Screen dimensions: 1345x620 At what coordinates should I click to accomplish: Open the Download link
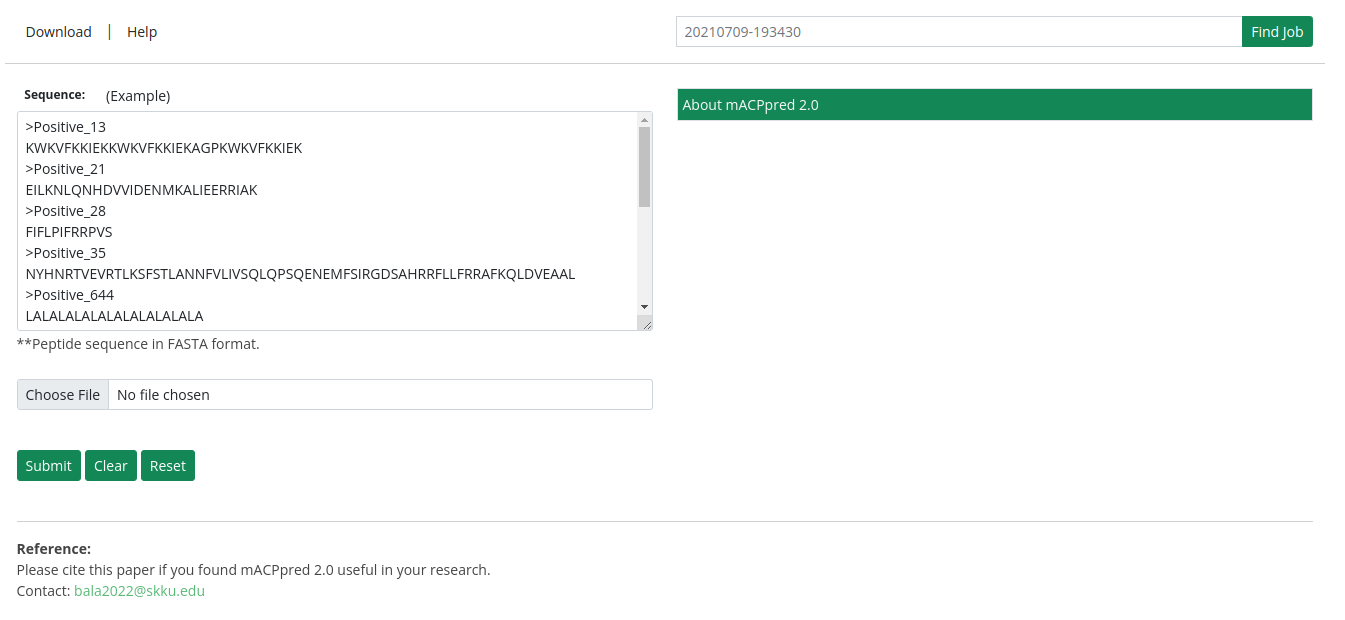(58, 32)
